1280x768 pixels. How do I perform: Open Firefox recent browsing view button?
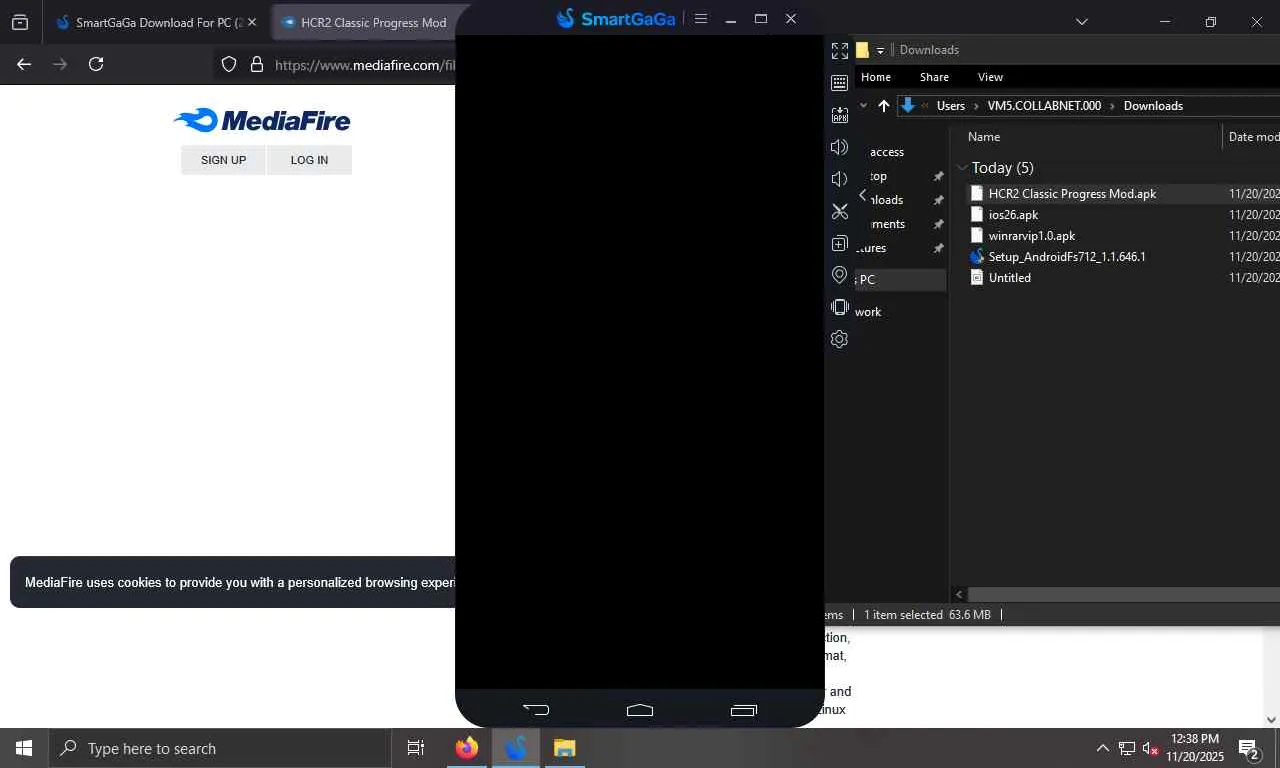tap(20, 22)
